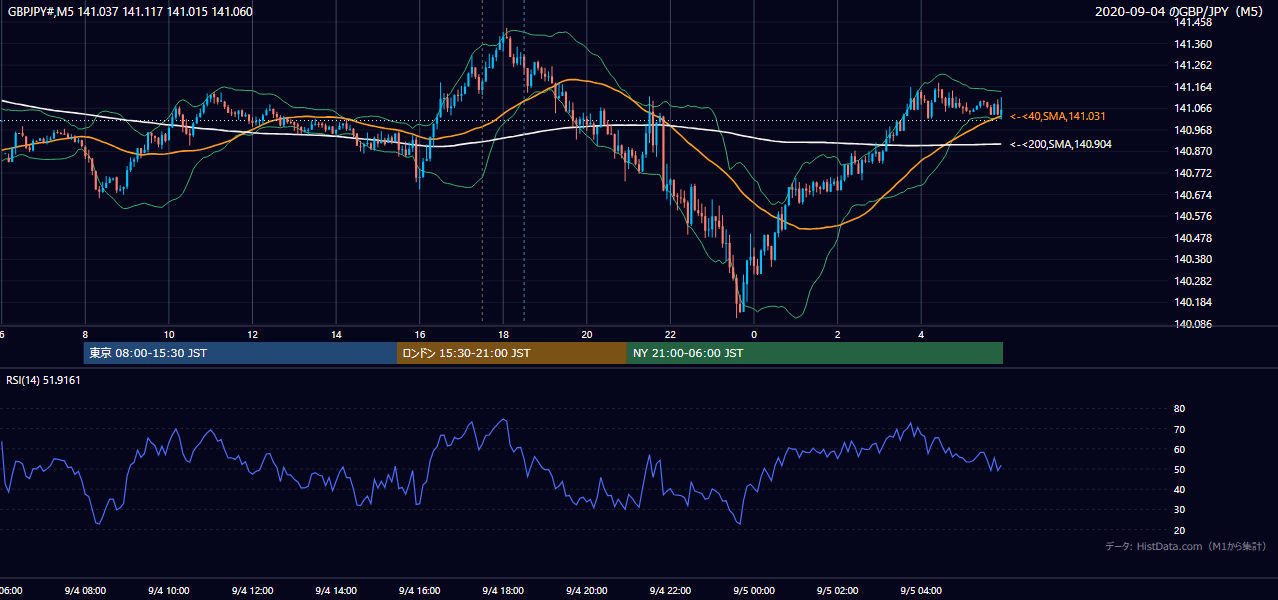Viewport: 1278px width, 600px height.
Task: Click price axis value 140.772
Action: tap(1194, 173)
